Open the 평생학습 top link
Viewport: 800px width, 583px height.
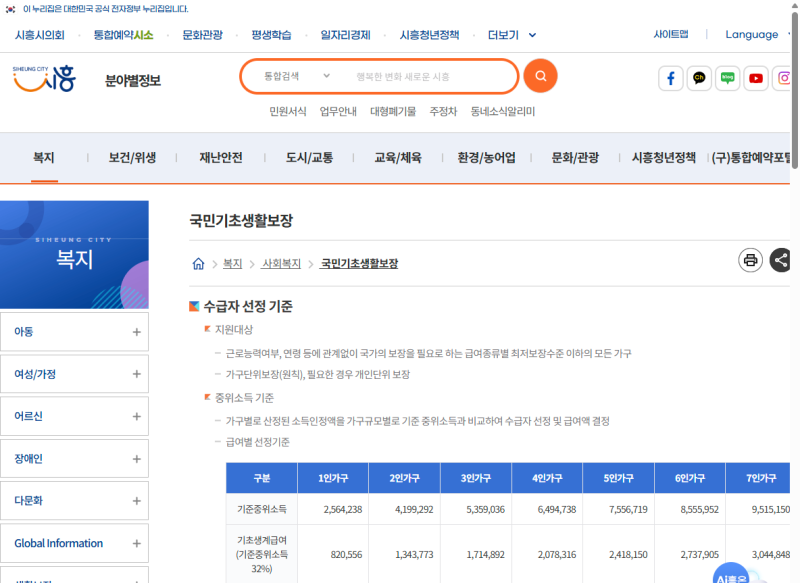[x=271, y=35]
